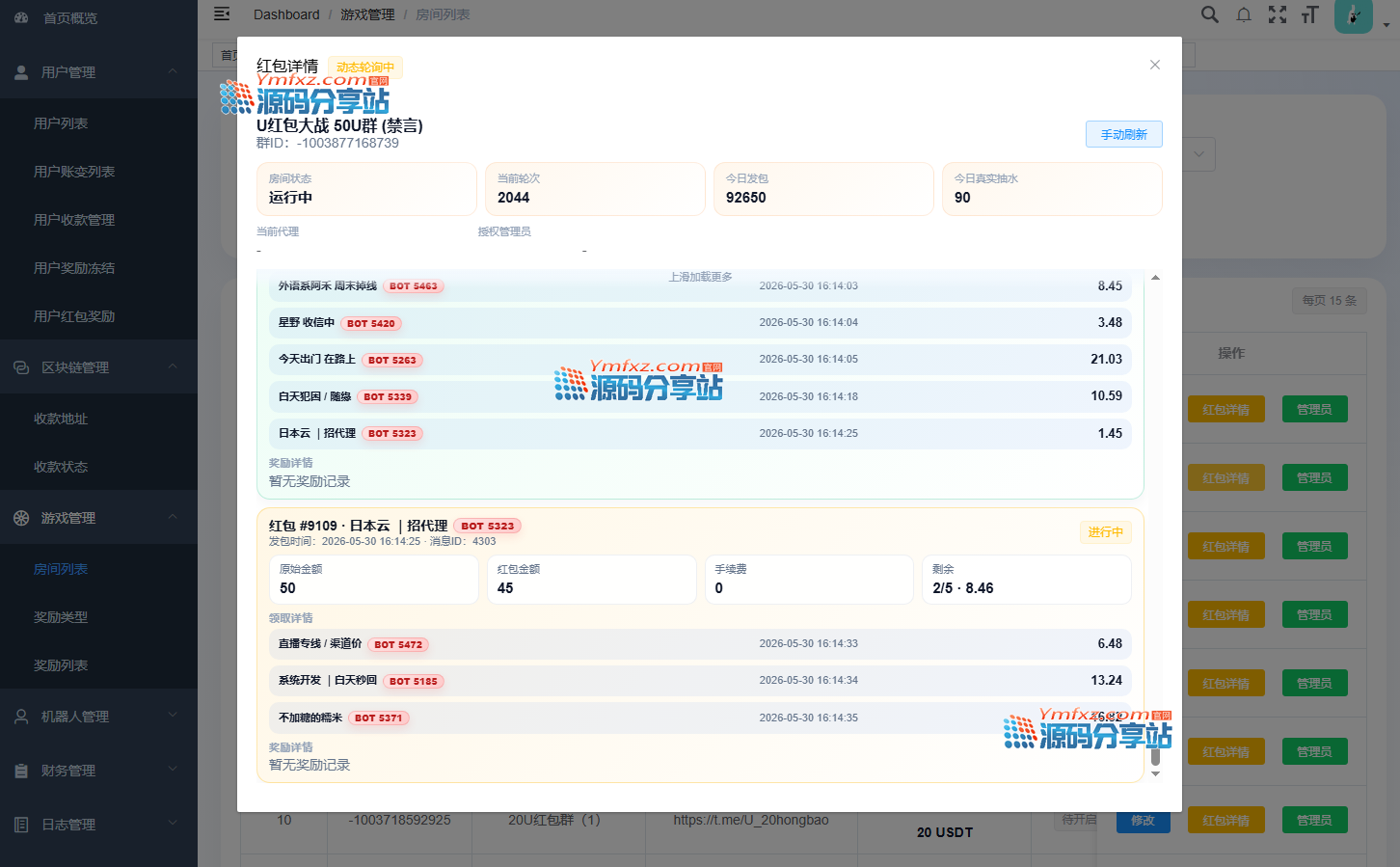Click the 日志管理 log icon

pyautogui.click(x=21, y=825)
